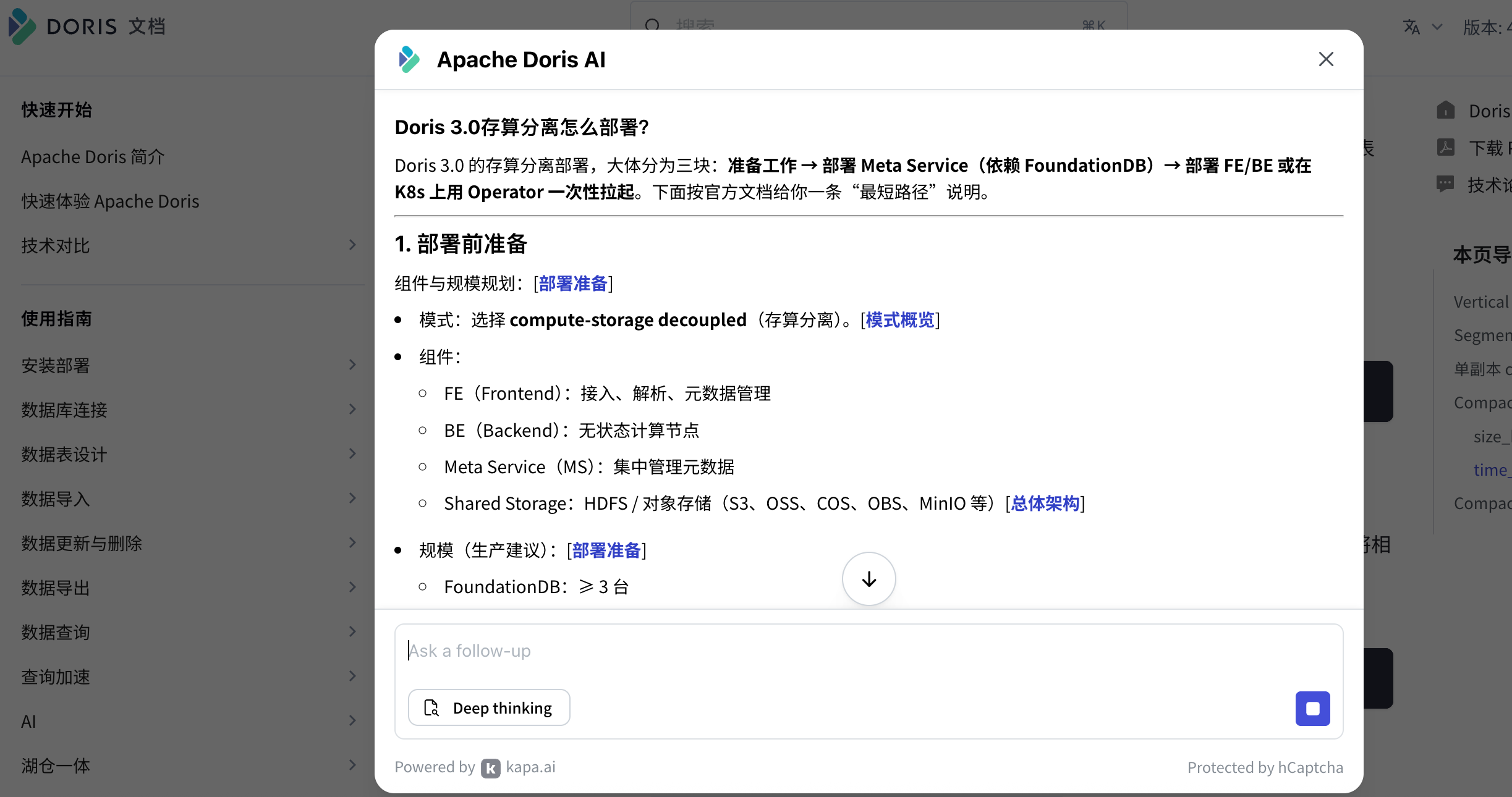Toggle the Deep thinking option

coord(489,707)
